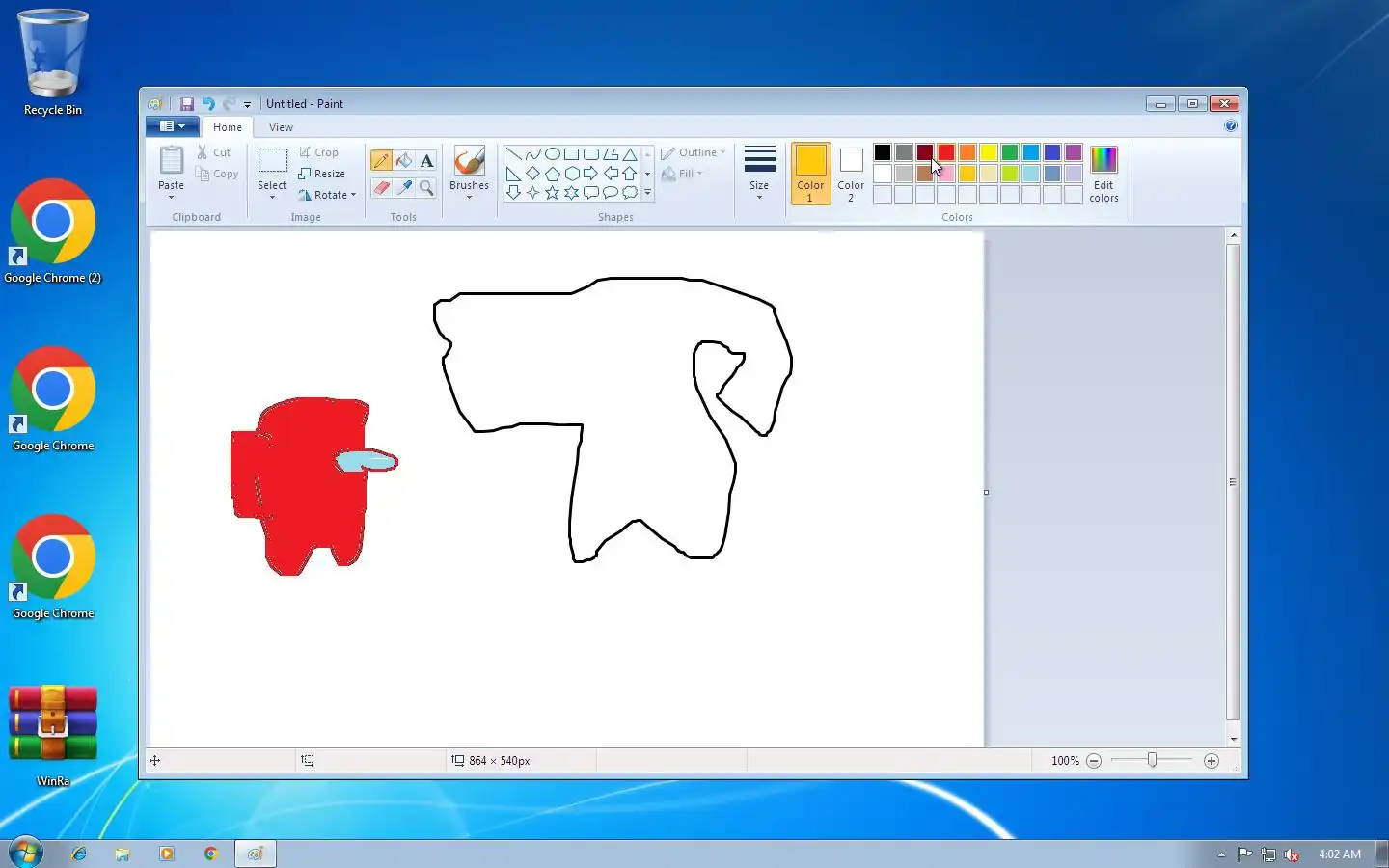This screenshot has height=868, width=1389.
Task: Pick the purple color swatch
Action: 1074,152
